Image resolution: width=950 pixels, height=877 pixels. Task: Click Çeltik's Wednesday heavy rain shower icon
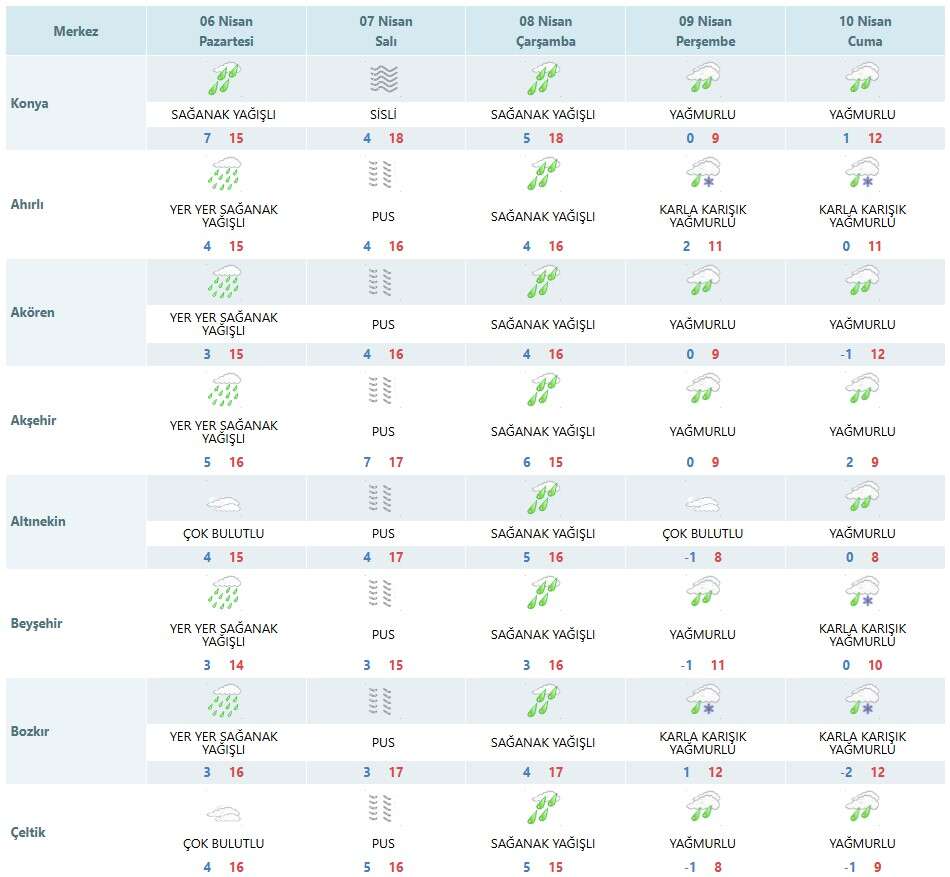click(543, 807)
